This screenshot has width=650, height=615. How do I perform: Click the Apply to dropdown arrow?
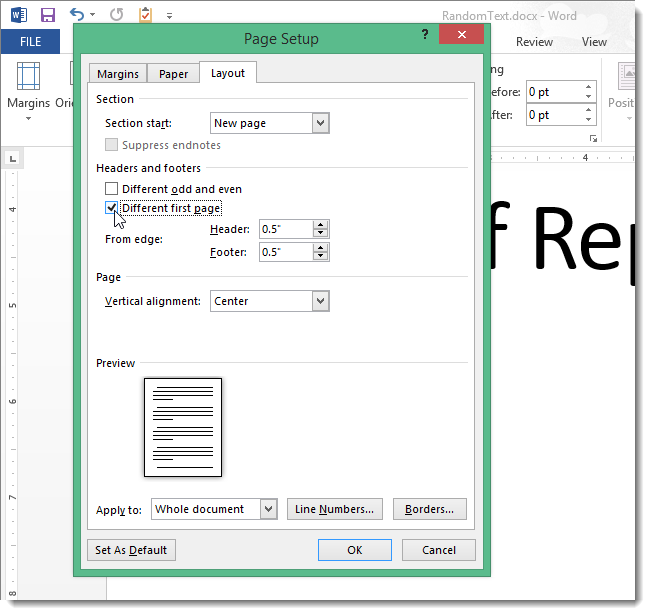(269, 509)
